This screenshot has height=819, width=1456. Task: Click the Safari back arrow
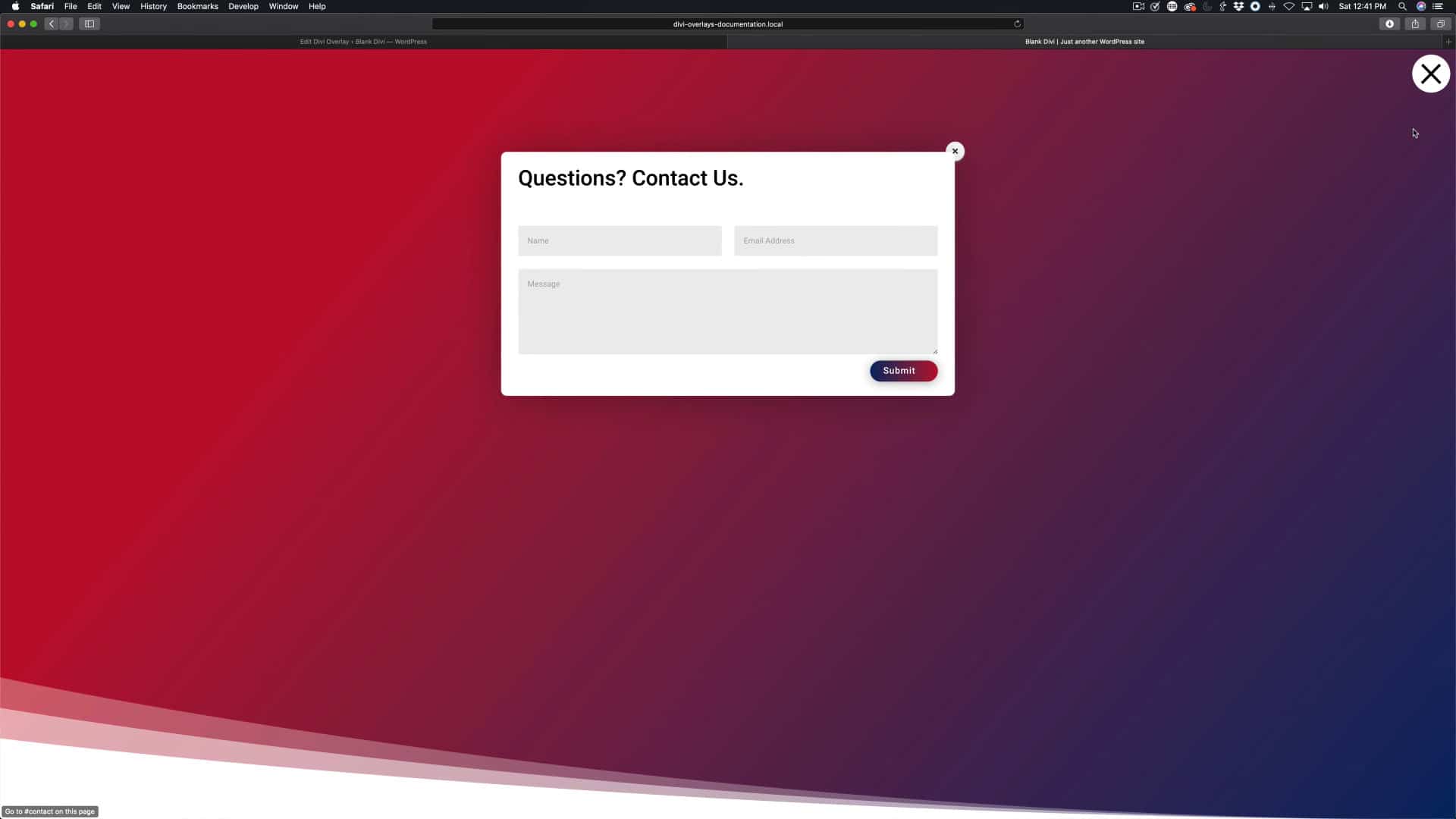point(52,24)
